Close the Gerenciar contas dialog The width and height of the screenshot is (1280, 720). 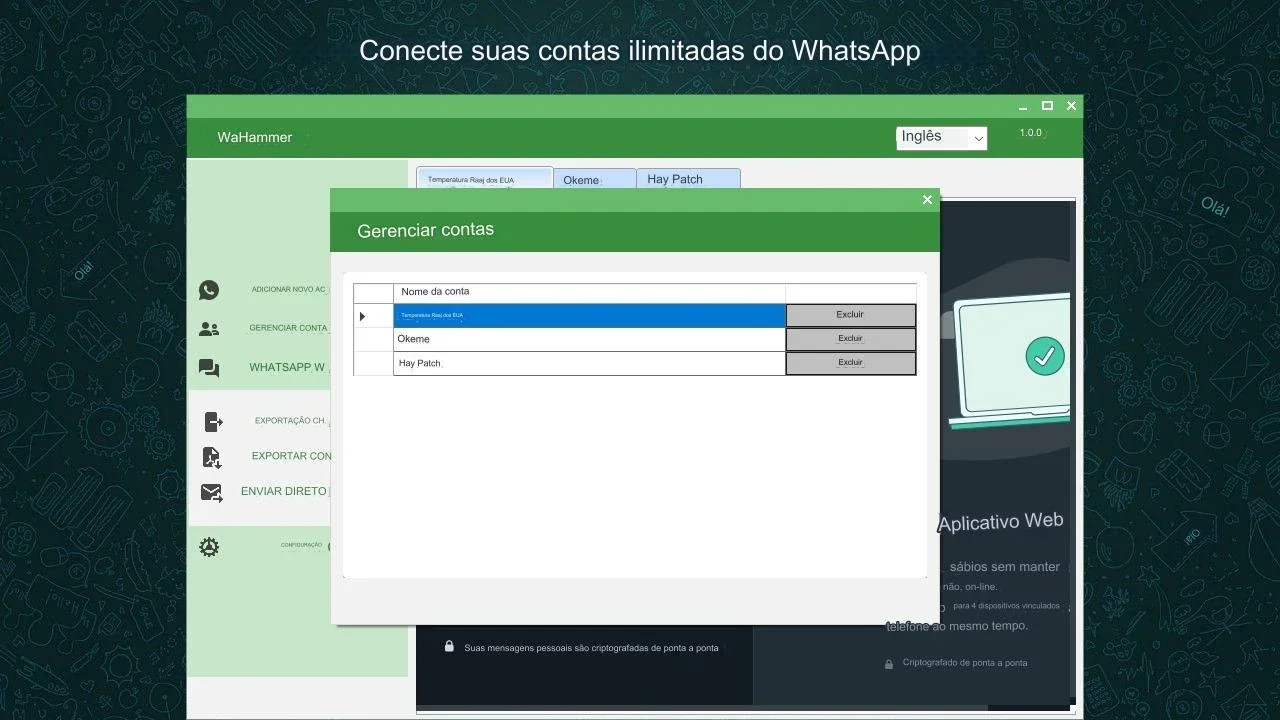click(x=927, y=200)
